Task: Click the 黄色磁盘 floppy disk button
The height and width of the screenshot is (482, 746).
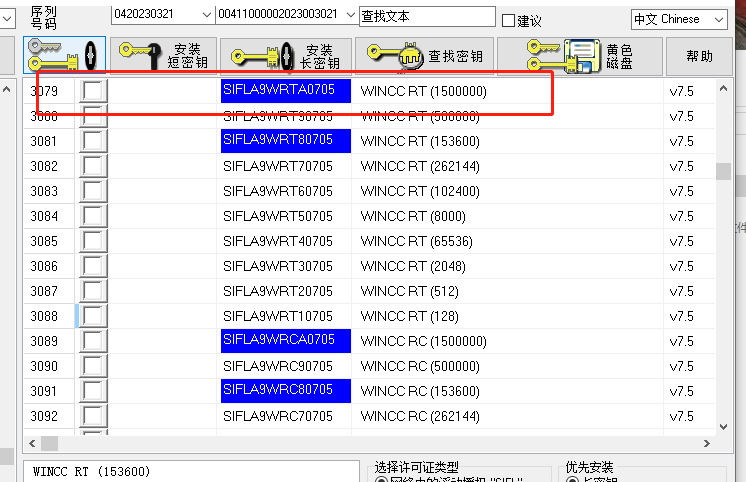Action: (x=580, y=56)
